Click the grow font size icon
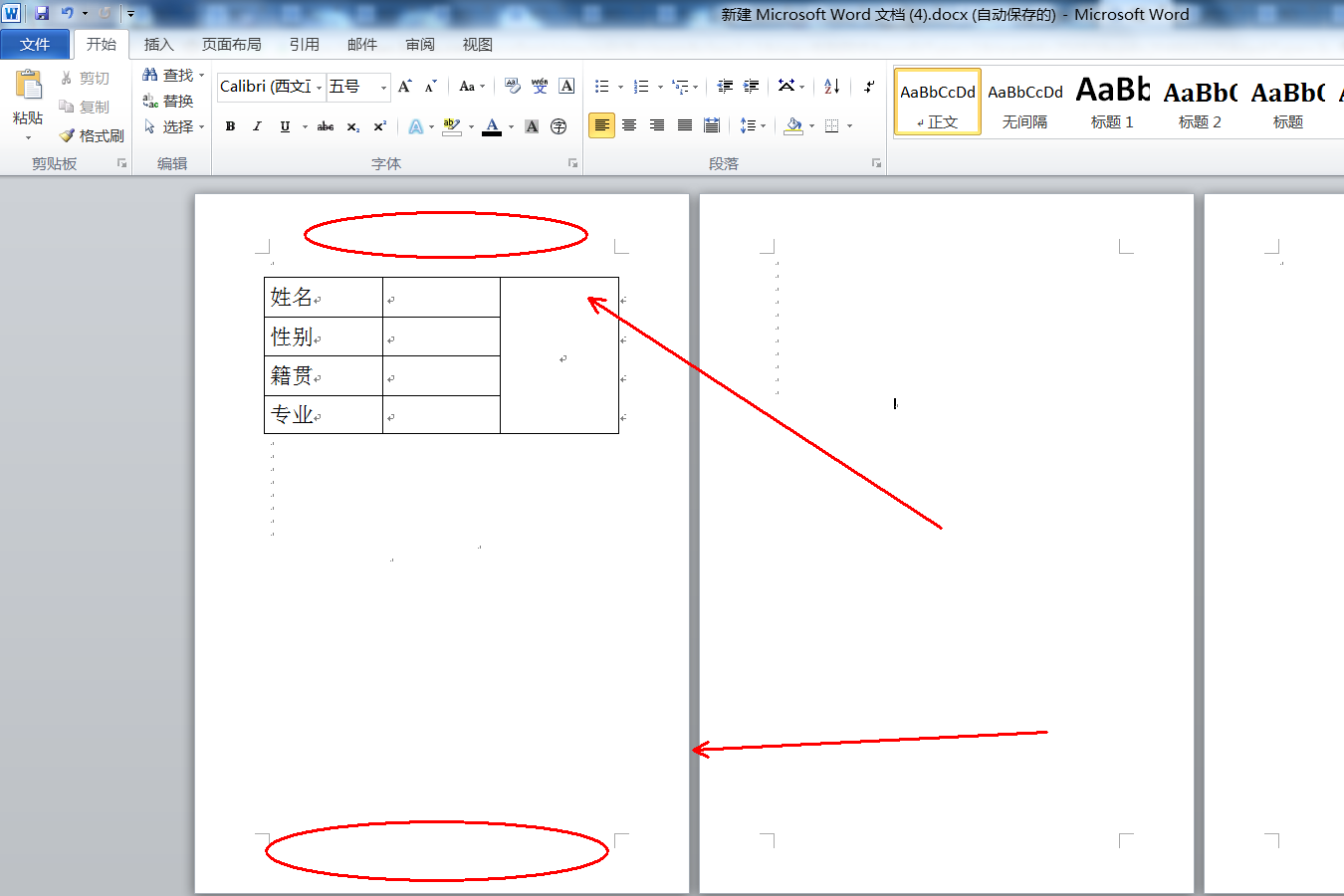This screenshot has width=1344, height=896. (x=405, y=87)
